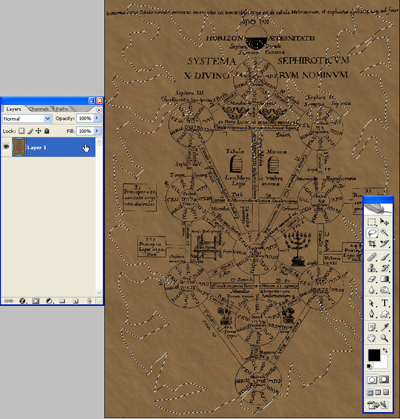Select the Magic Wand tool
Screen dimensions: 400x419
tap(384, 233)
